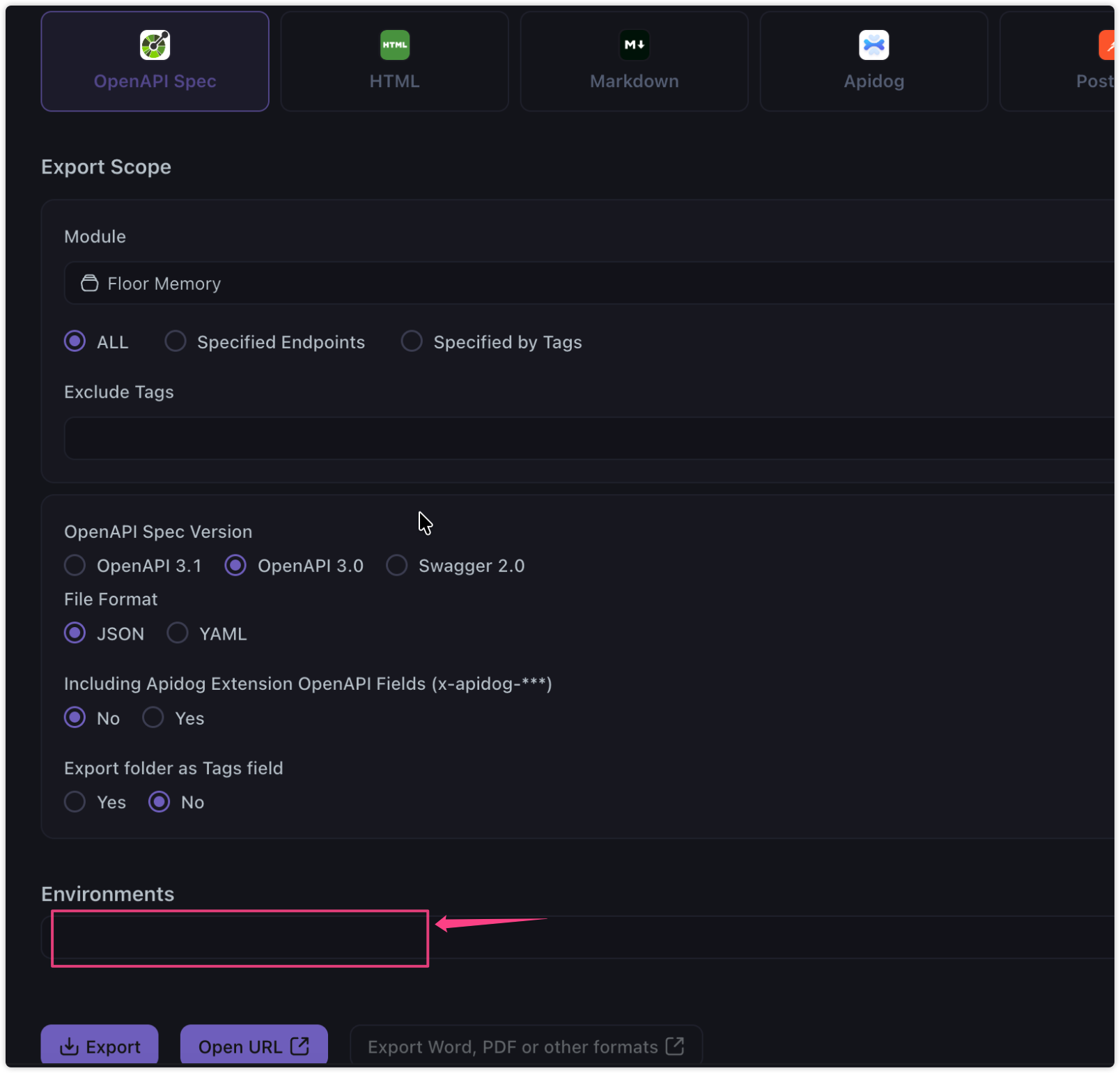Click the Markdown M↓ icon

tap(634, 45)
